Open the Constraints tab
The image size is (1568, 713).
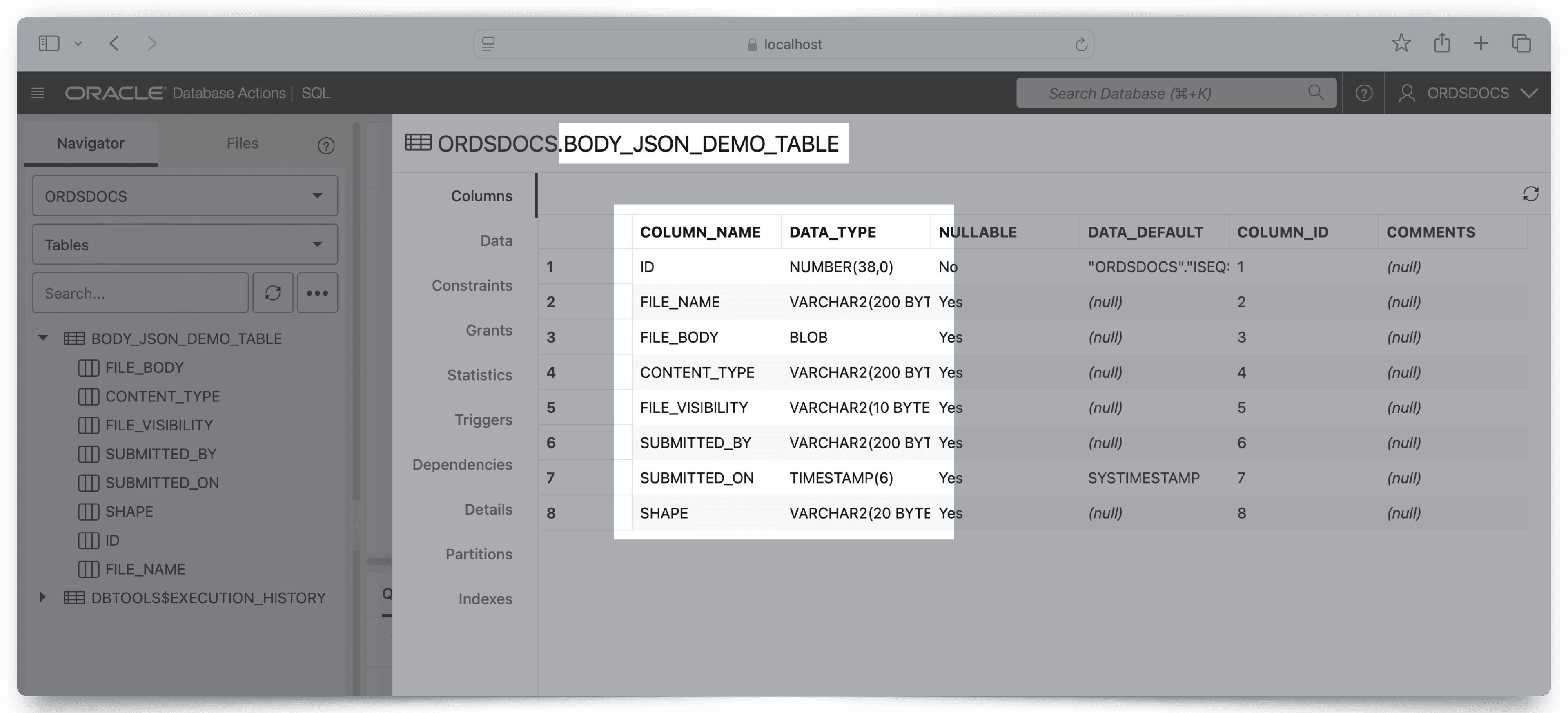click(472, 285)
